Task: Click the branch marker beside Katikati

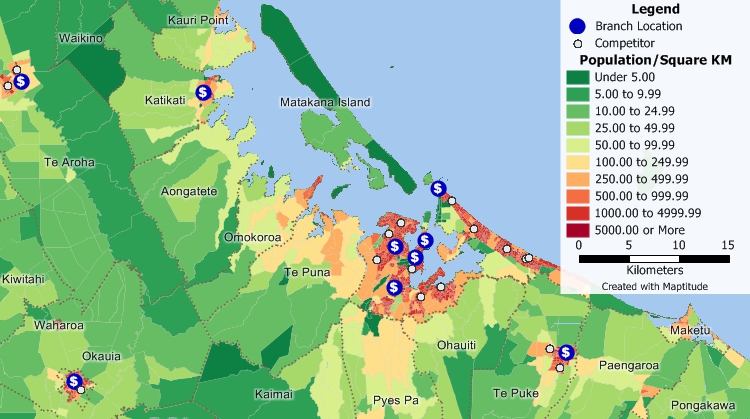Action: 203,92
